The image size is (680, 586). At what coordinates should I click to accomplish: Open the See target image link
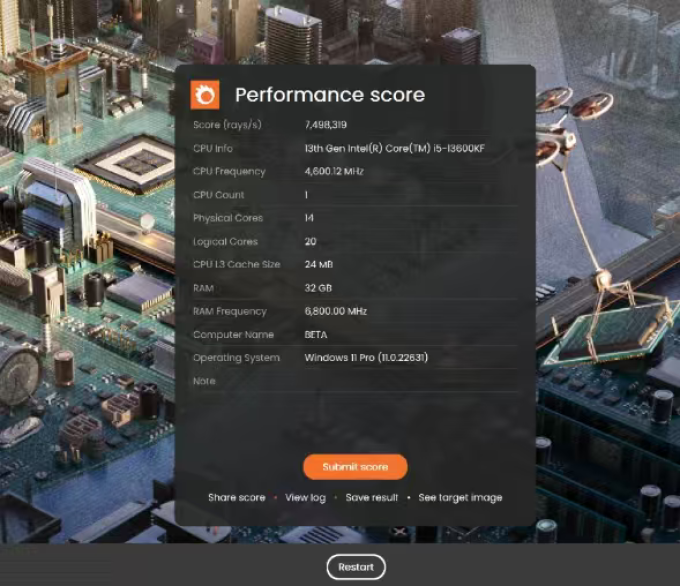pyautogui.click(x=460, y=498)
